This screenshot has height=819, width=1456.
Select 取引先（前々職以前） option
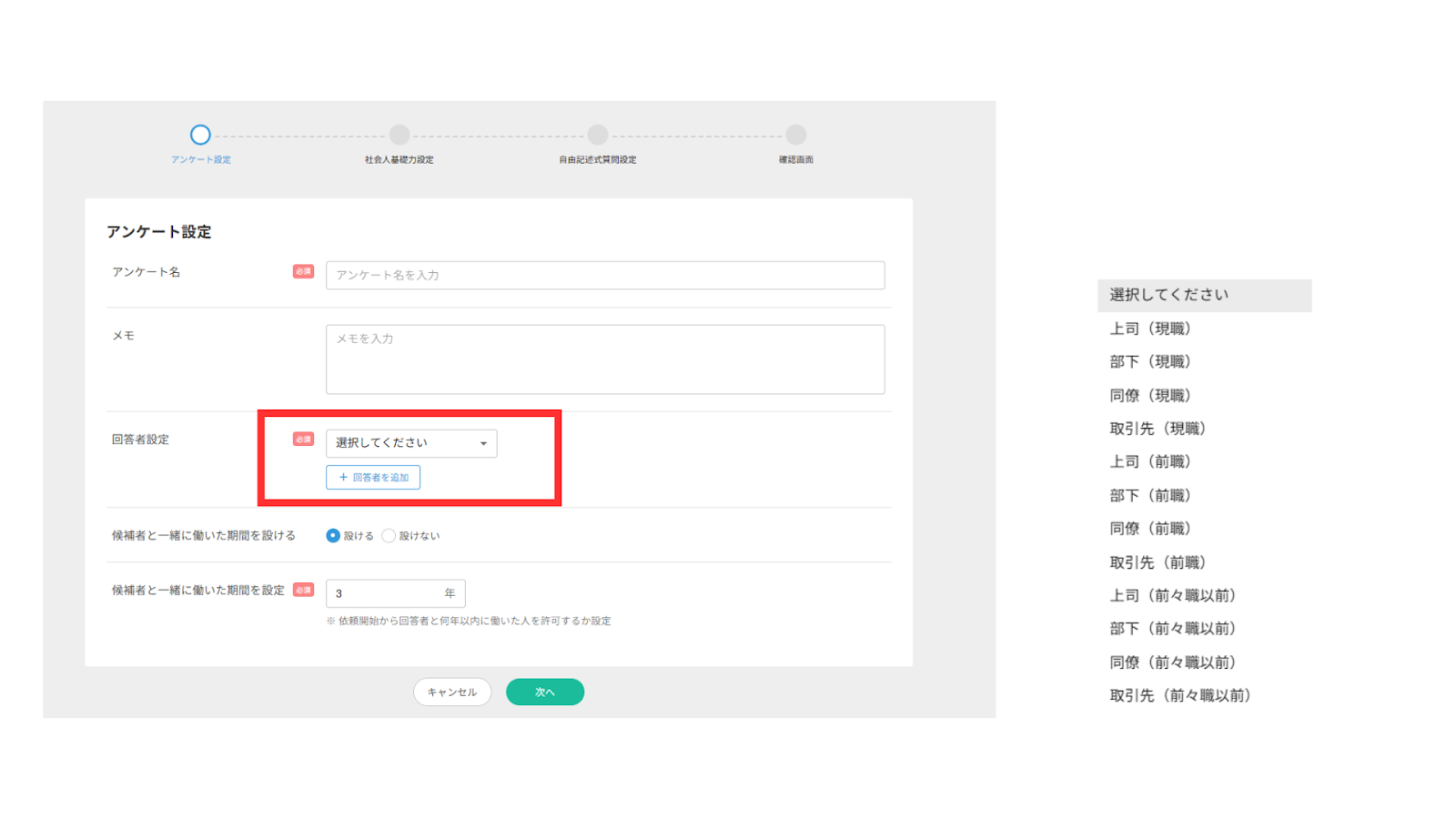tap(1180, 696)
